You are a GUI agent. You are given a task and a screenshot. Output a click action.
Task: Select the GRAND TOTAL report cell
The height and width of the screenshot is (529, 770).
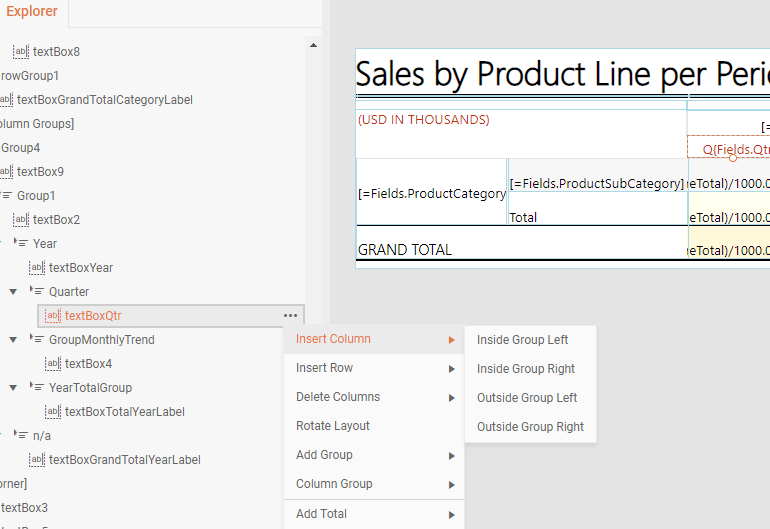[405, 250]
